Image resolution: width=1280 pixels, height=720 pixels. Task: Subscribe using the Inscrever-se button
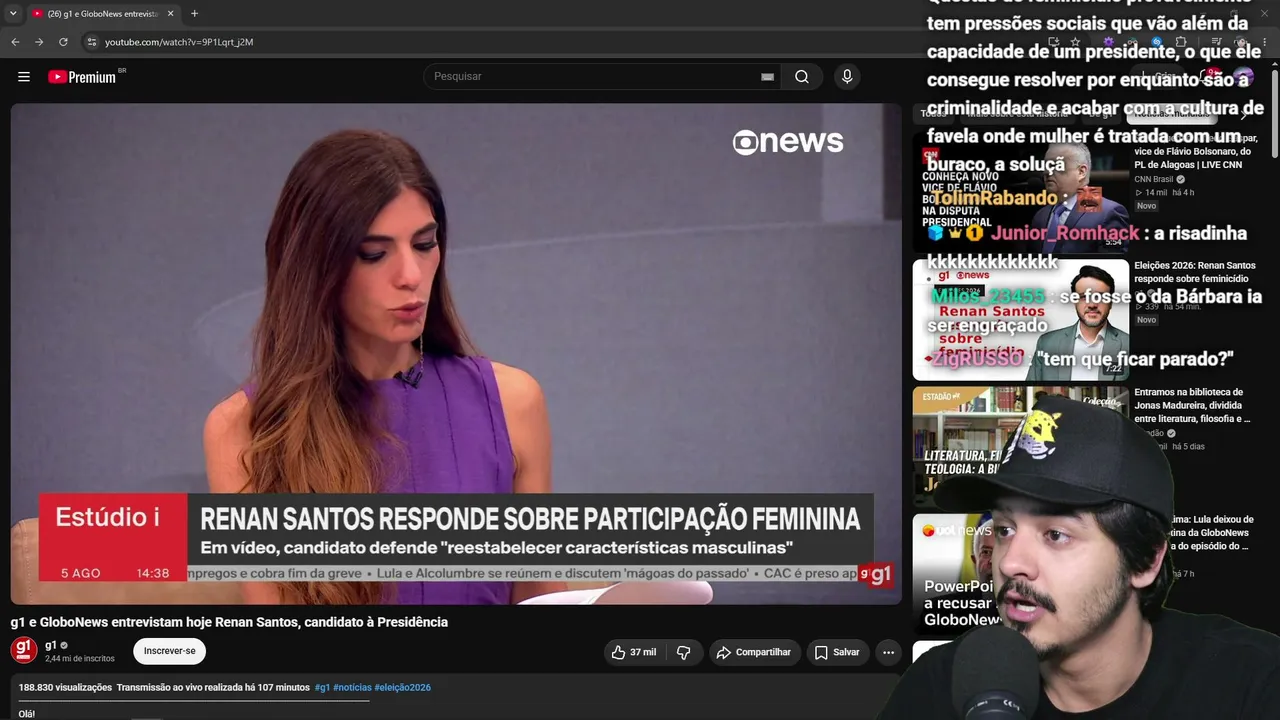point(170,651)
